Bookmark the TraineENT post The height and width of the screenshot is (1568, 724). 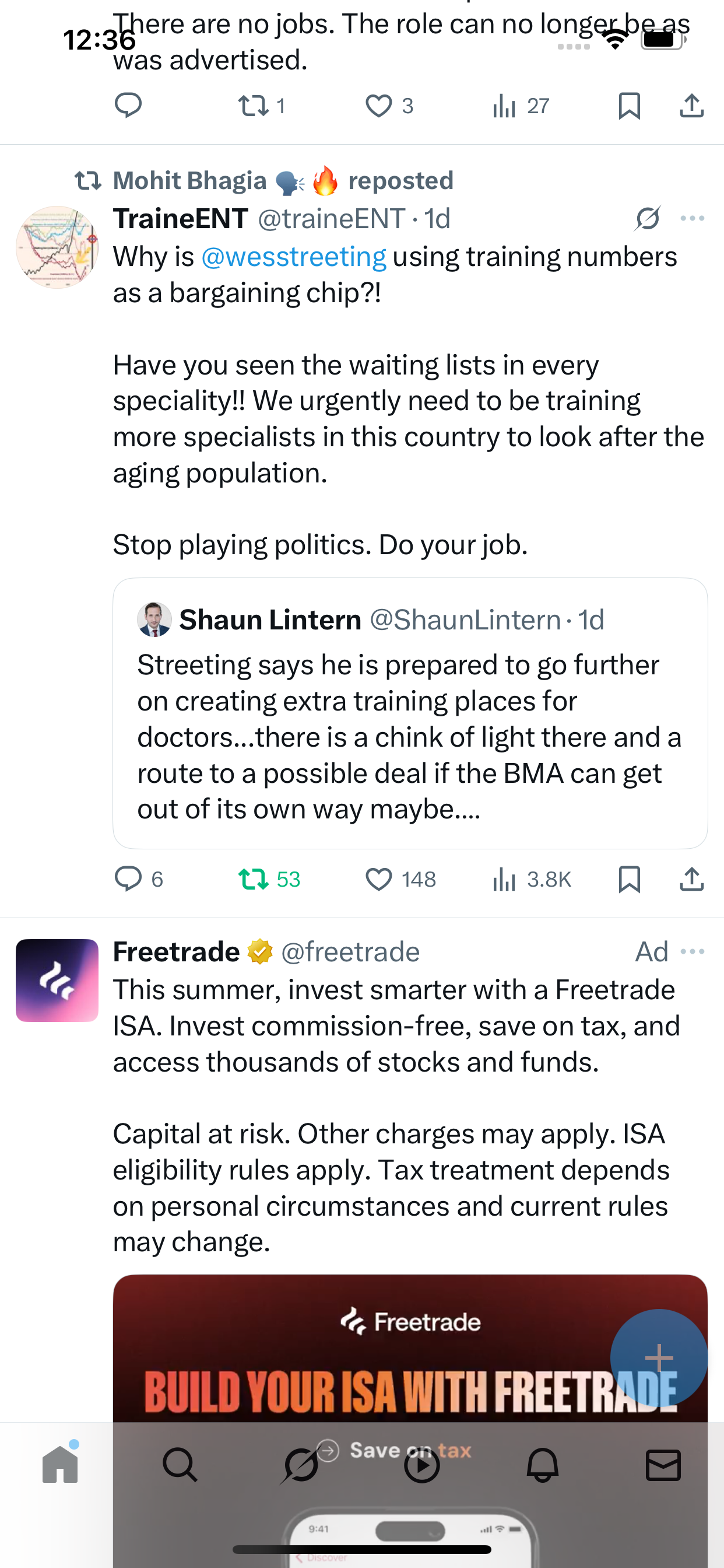click(629, 880)
